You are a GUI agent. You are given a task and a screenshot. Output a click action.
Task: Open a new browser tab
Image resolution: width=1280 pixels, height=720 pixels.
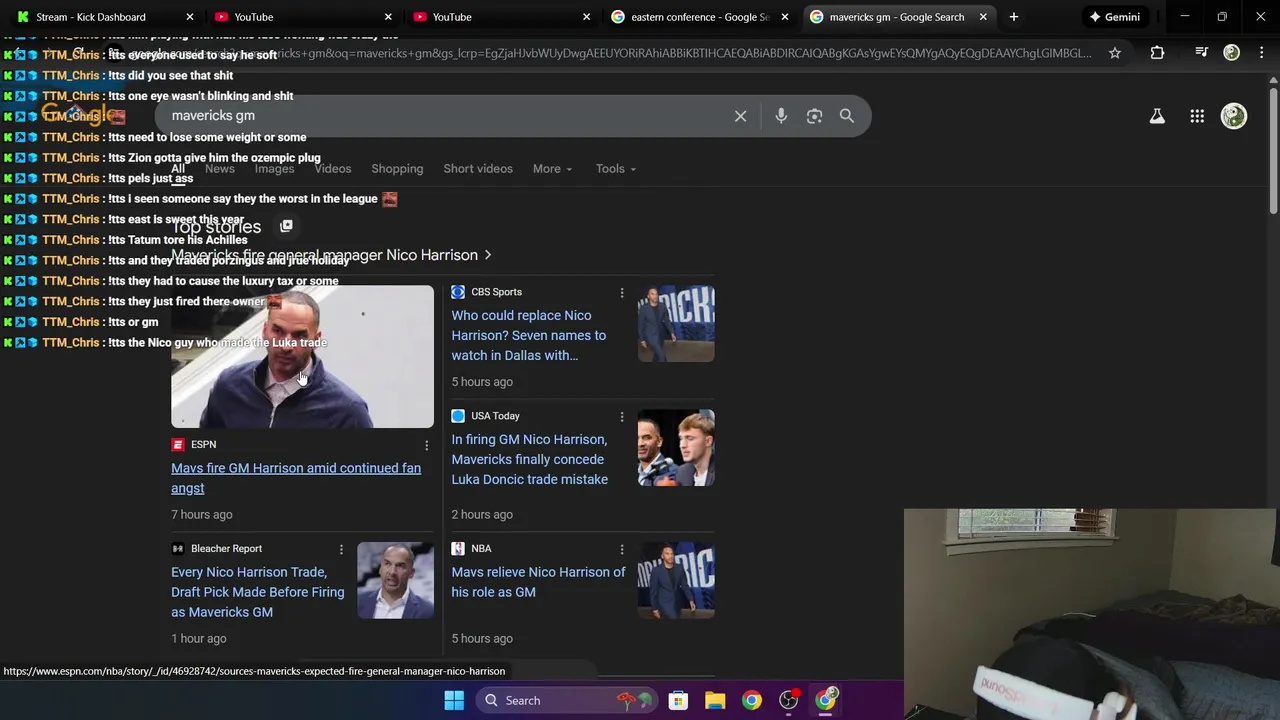pos(1013,17)
